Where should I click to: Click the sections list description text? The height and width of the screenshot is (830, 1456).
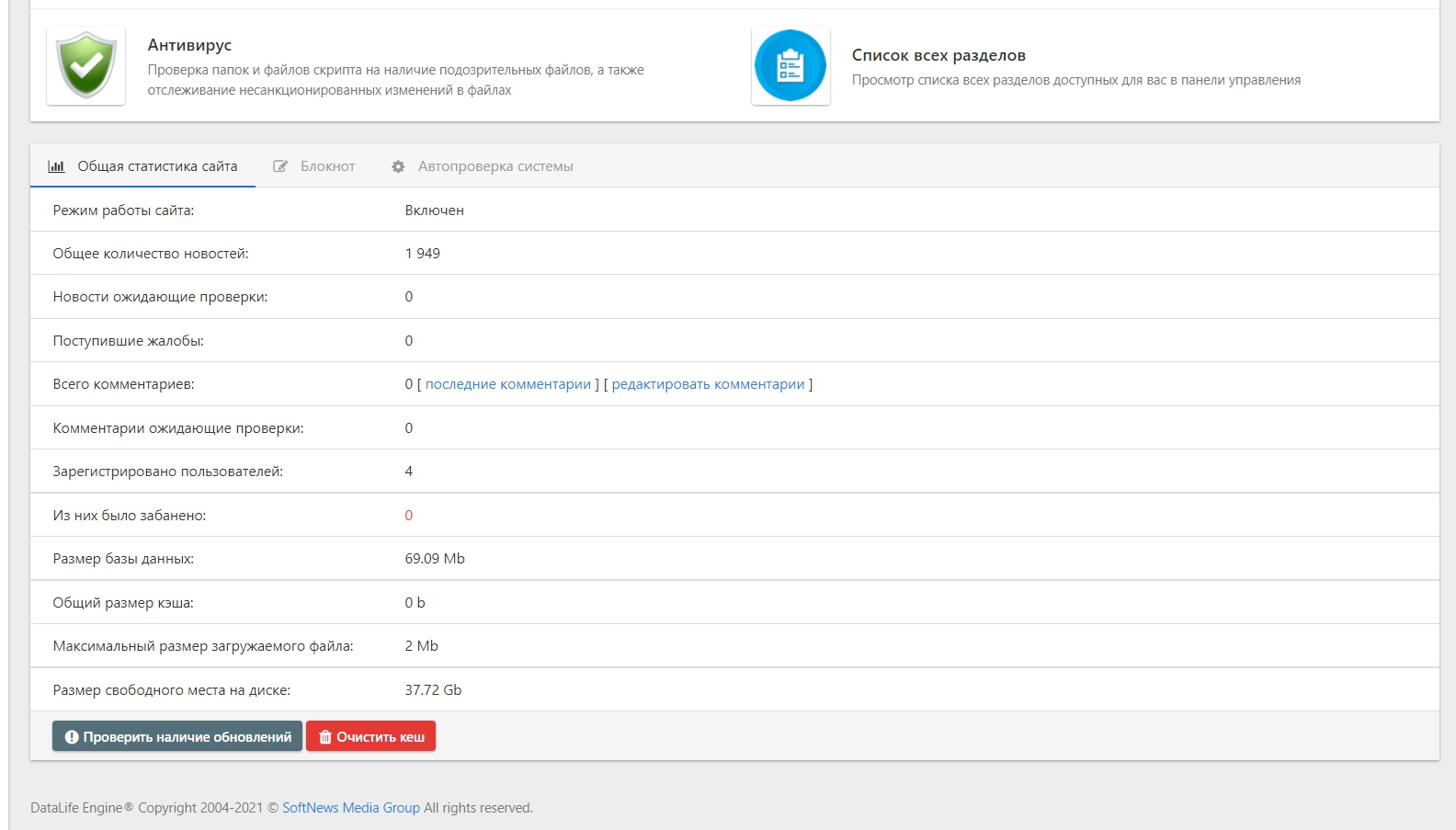click(1076, 80)
